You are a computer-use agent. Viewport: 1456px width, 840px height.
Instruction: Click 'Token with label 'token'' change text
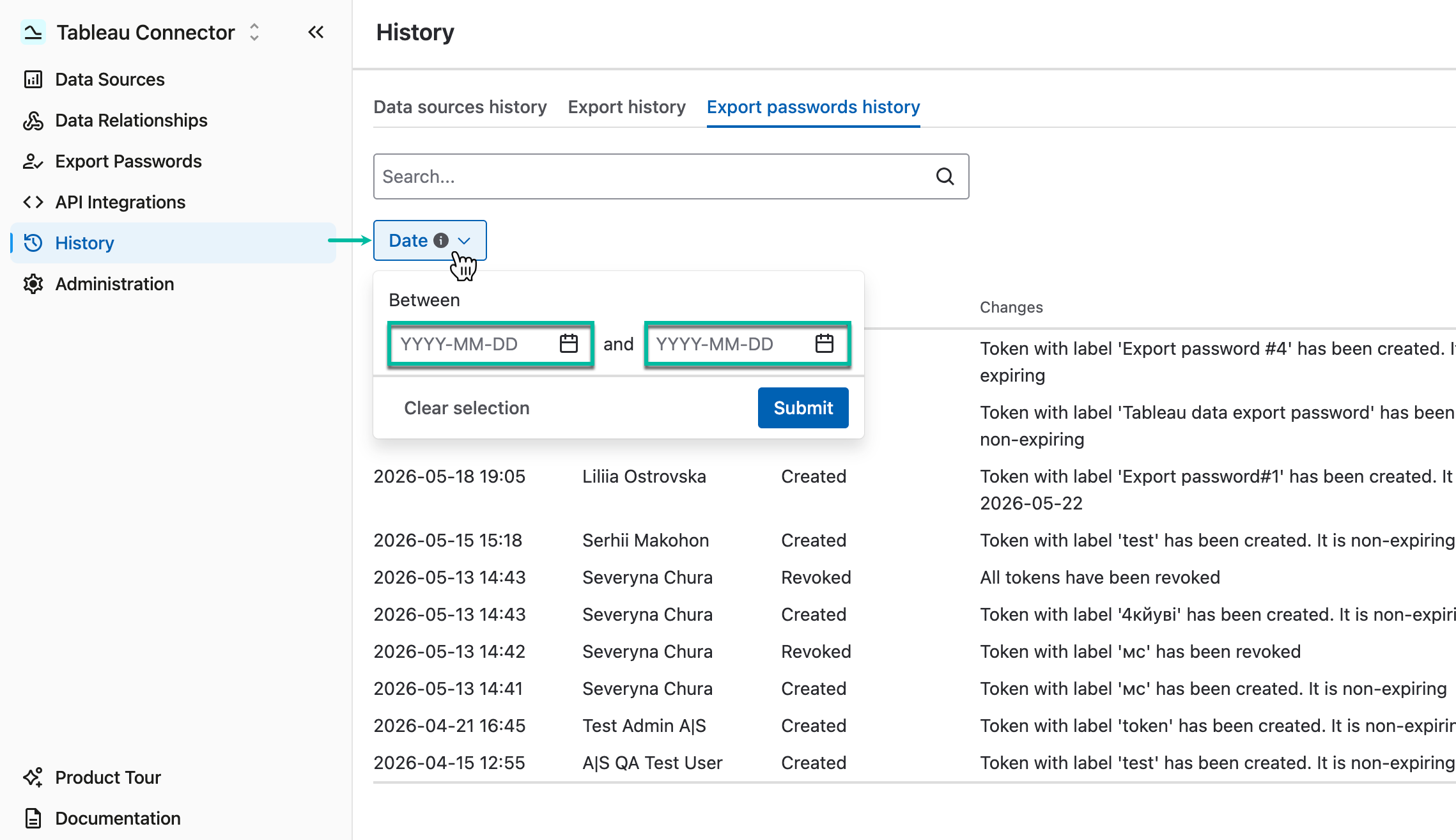pyautogui.click(x=1218, y=726)
